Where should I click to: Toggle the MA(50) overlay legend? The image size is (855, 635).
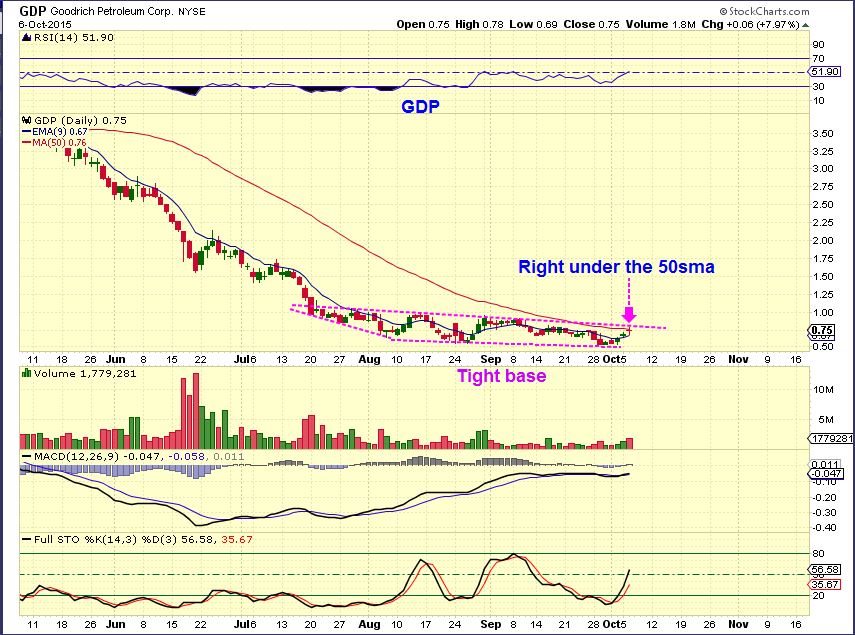pyautogui.click(x=60, y=142)
